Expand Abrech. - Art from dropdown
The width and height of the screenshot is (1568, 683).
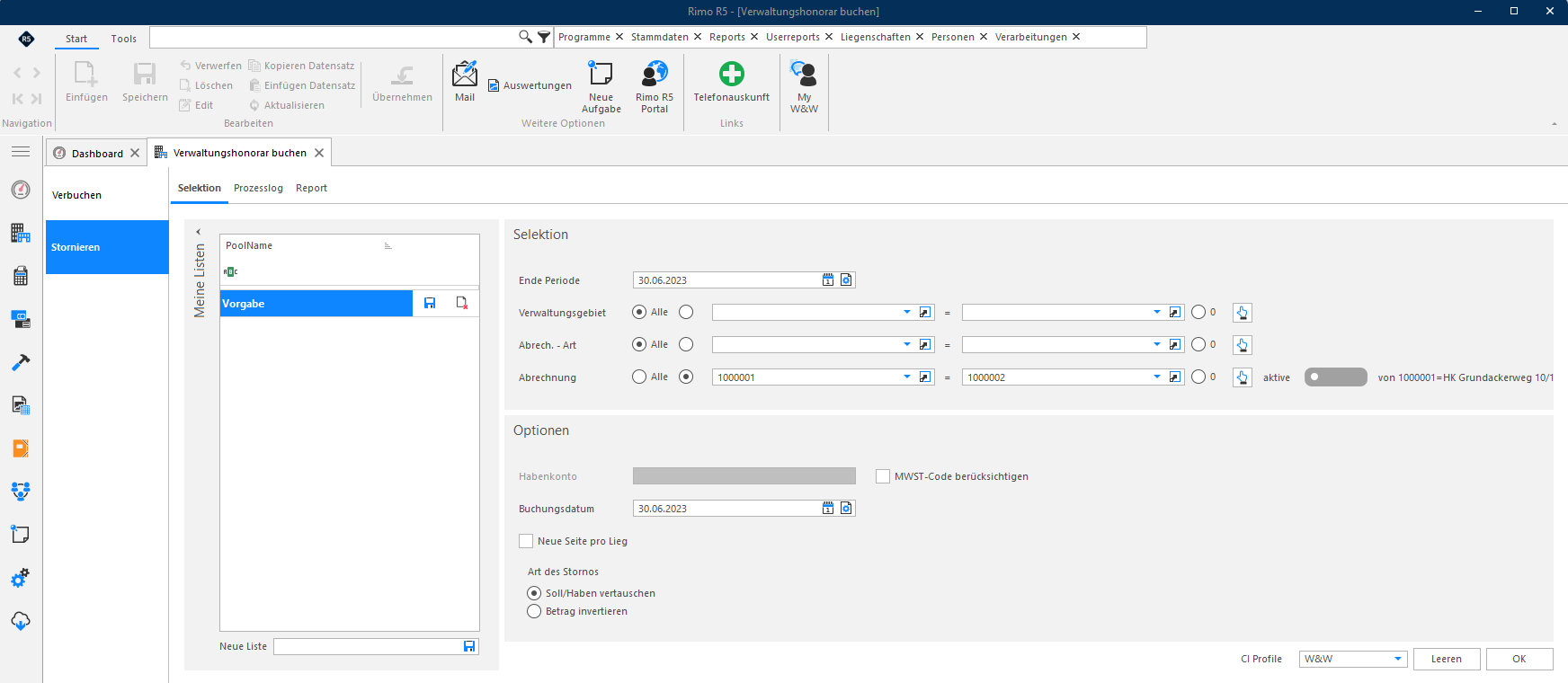[906, 344]
